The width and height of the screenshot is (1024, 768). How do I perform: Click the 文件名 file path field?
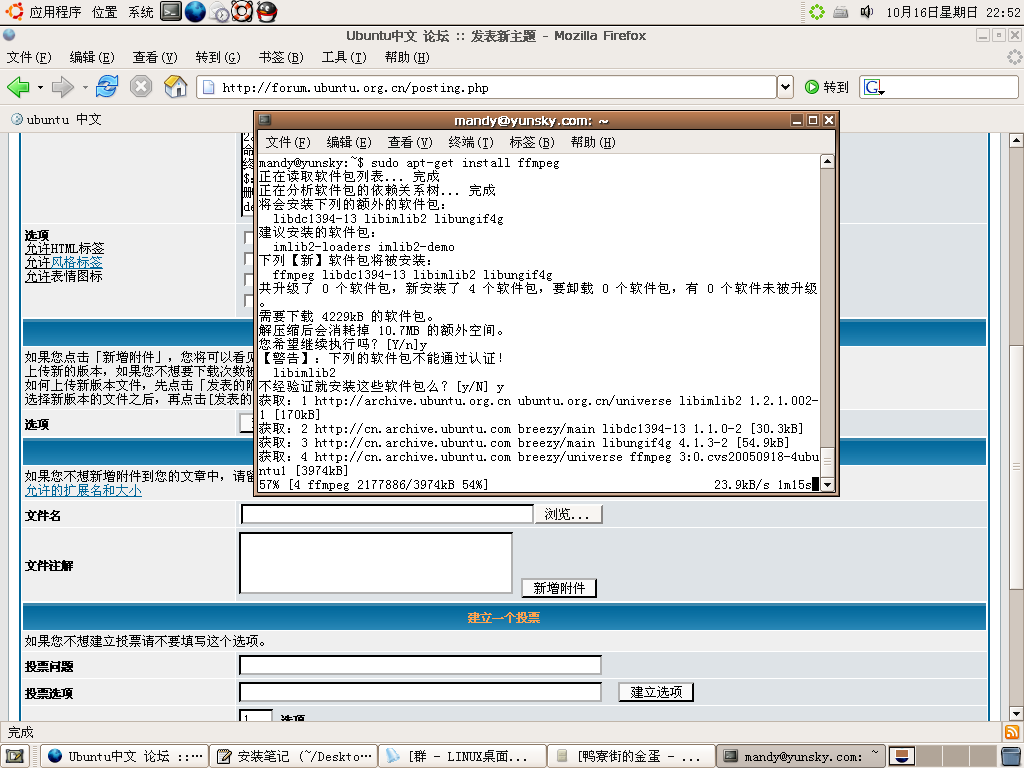click(x=387, y=515)
